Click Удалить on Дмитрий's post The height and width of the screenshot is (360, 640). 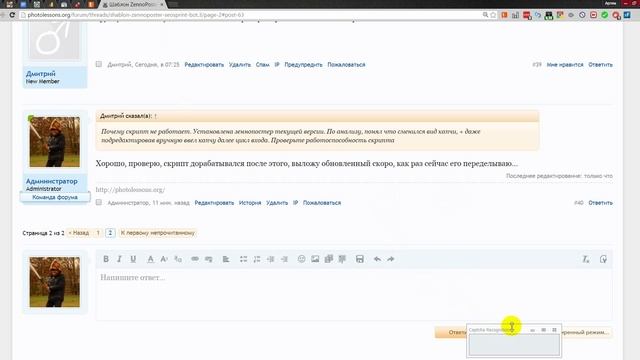coord(240,64)
